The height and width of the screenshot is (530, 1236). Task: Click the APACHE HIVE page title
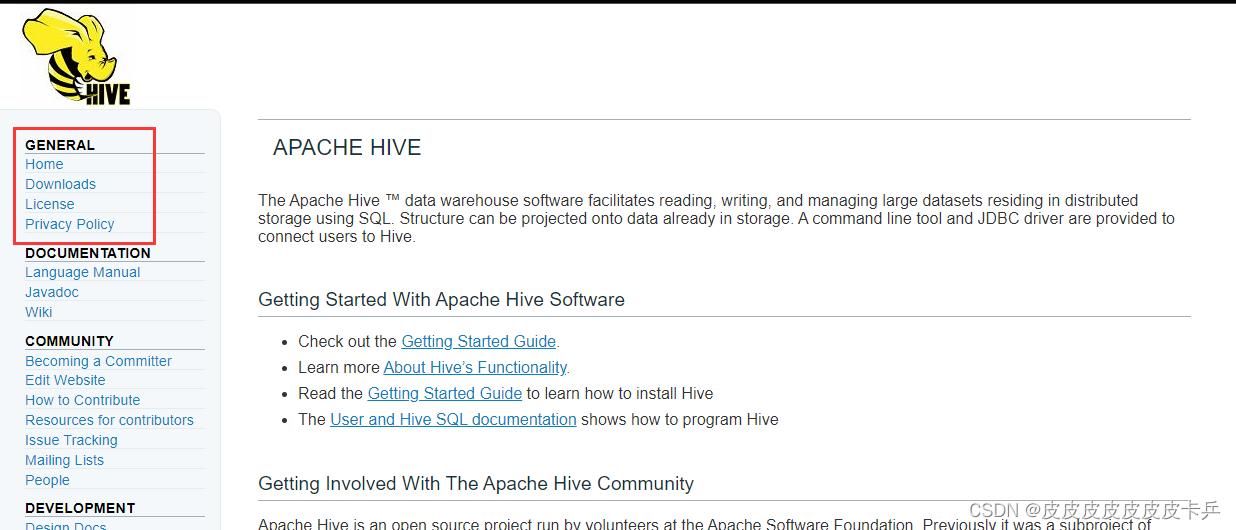tap(347, 148)
